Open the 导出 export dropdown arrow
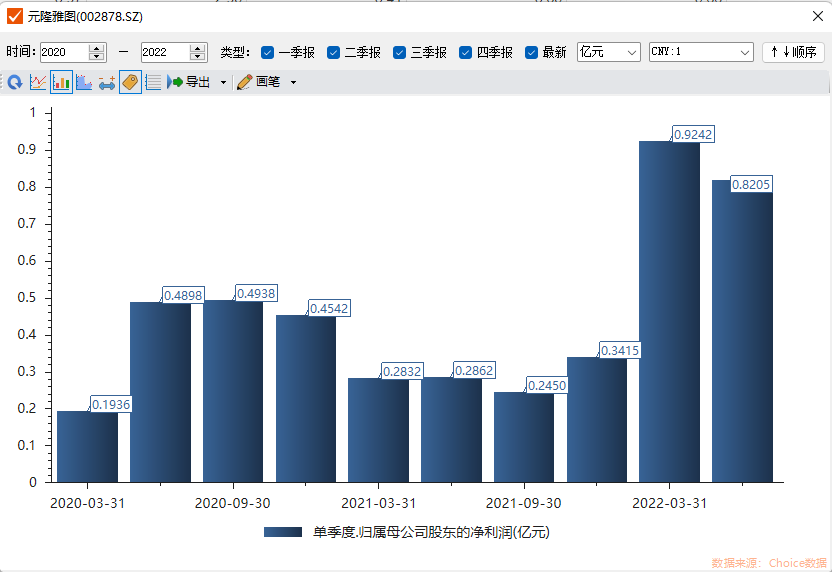832x572 pixels. (223, 82)
